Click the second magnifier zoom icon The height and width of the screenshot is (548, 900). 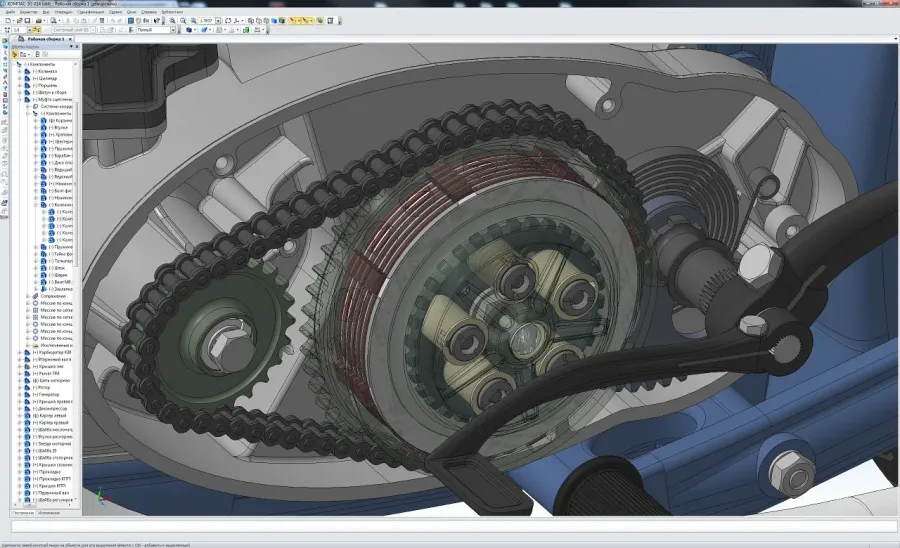(x=183, y=21)
